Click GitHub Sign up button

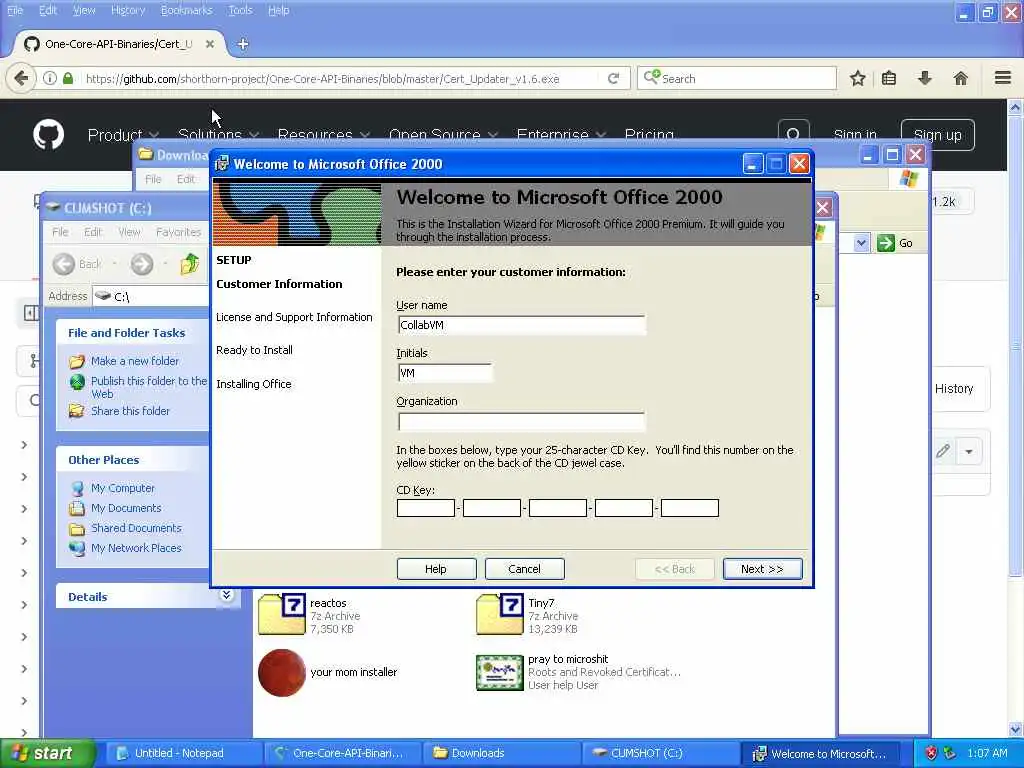point(937,135)
